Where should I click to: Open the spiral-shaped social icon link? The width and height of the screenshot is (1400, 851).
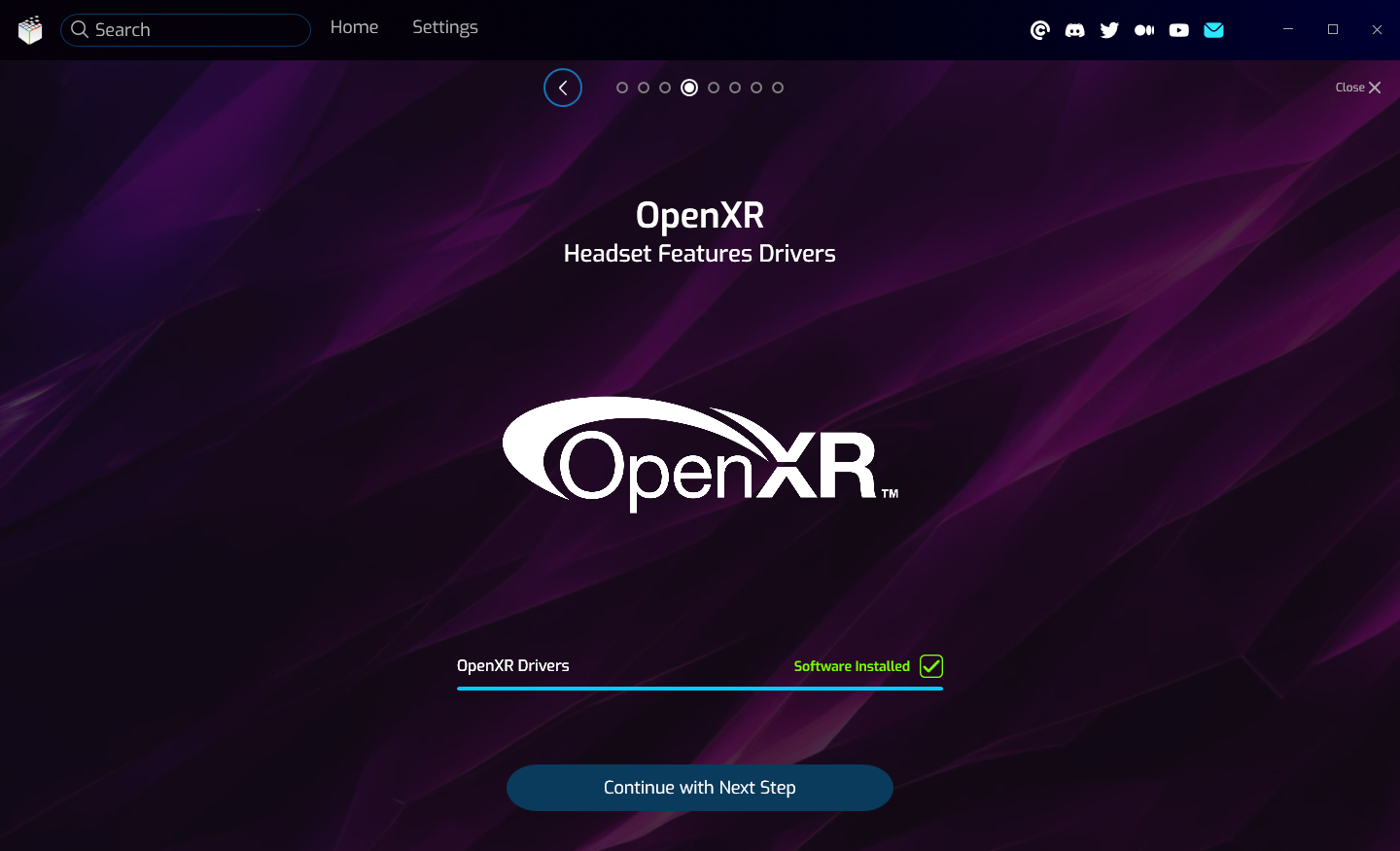pos(1040,30)
